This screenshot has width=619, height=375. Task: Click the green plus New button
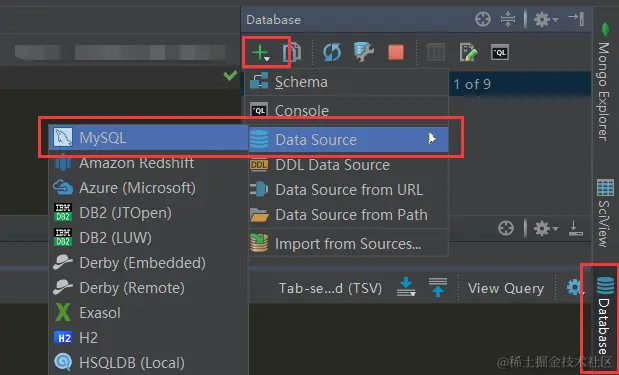[x=261, y=52]
